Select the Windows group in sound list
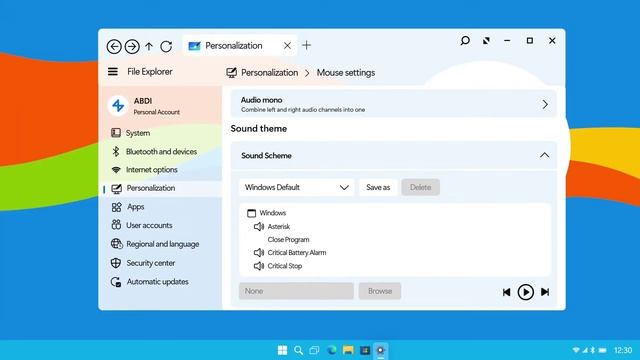The width and height of the screenshot is (640, 360). [267, 213]
